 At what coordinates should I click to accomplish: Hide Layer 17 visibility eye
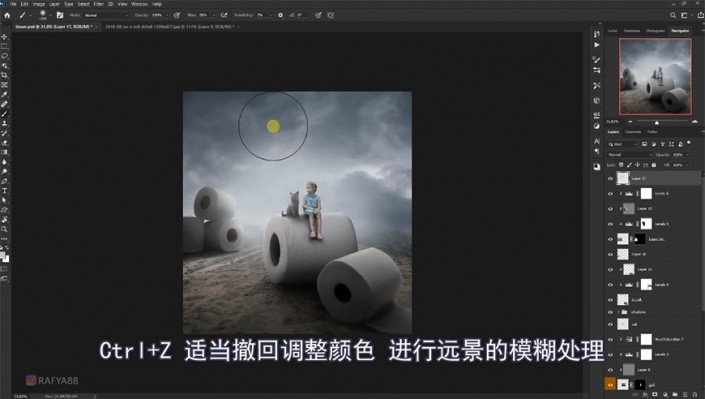click(x=610, y=179)
